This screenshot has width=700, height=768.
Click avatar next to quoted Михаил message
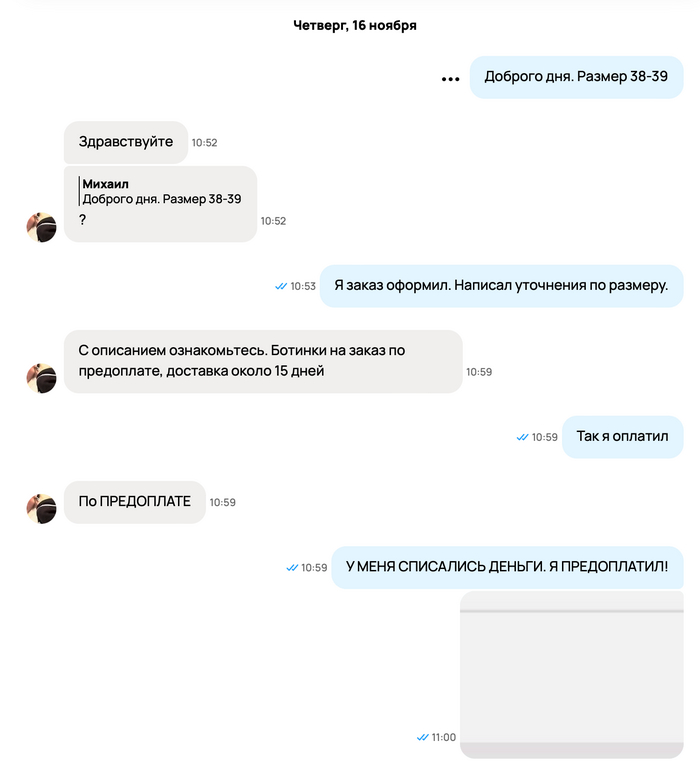click(x=41, y=227)
